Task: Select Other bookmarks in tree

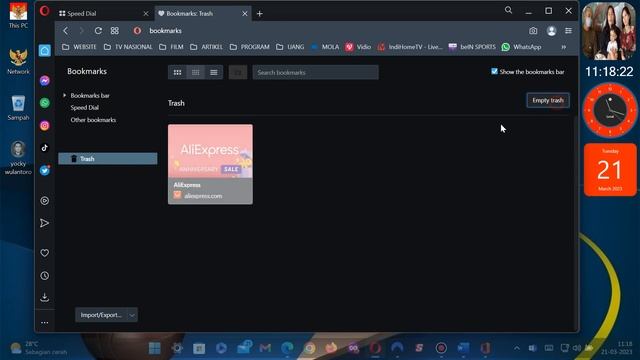Action: (93, 120)
